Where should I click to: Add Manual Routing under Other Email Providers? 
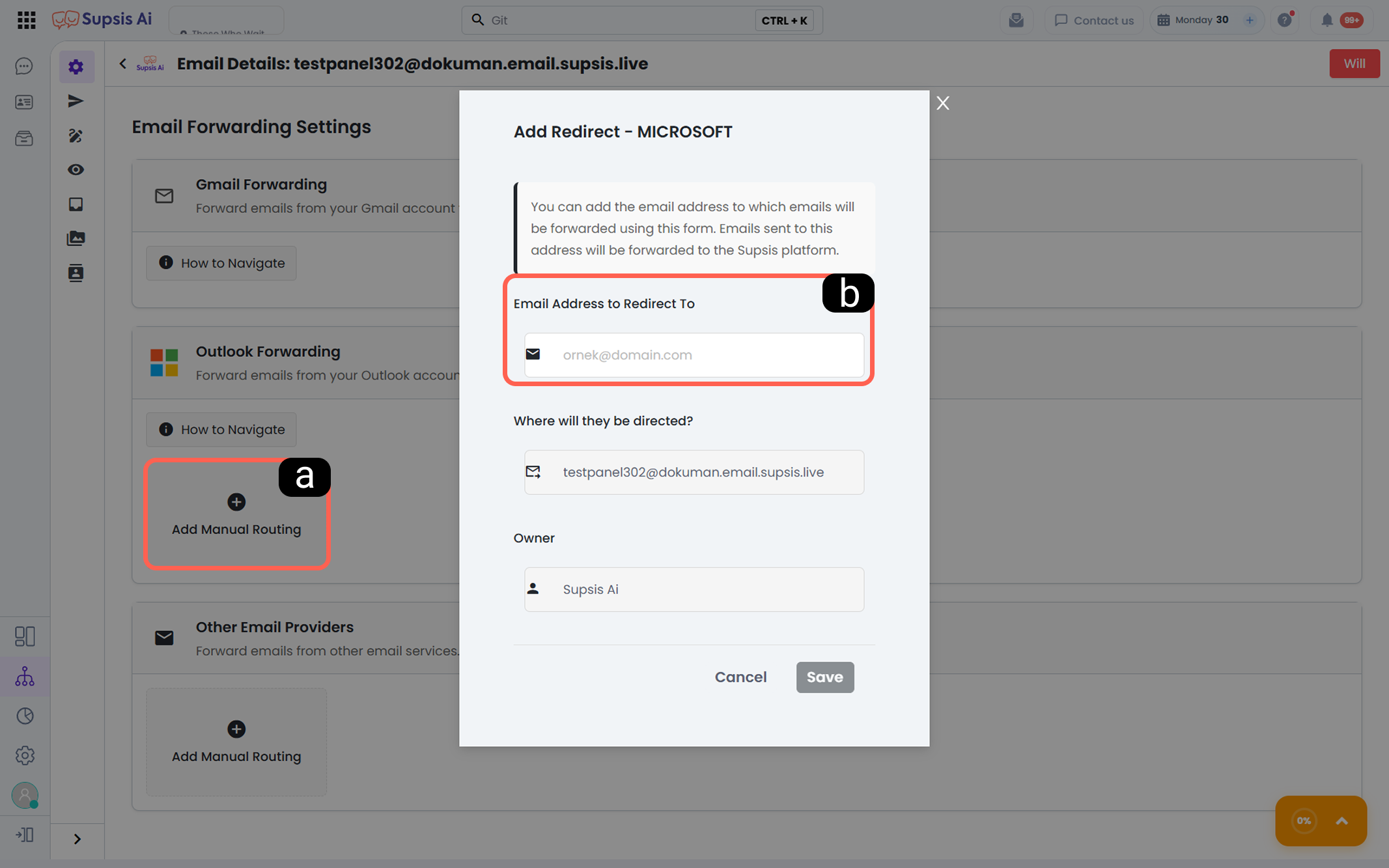pyautogui.click(x=236, y=742)
